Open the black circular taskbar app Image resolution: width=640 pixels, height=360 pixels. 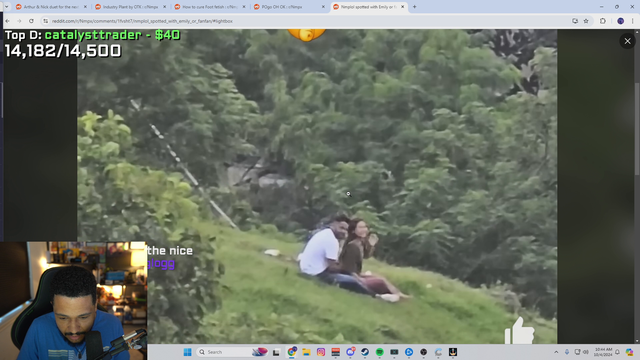pyautogui.click(x=424, y=352)
